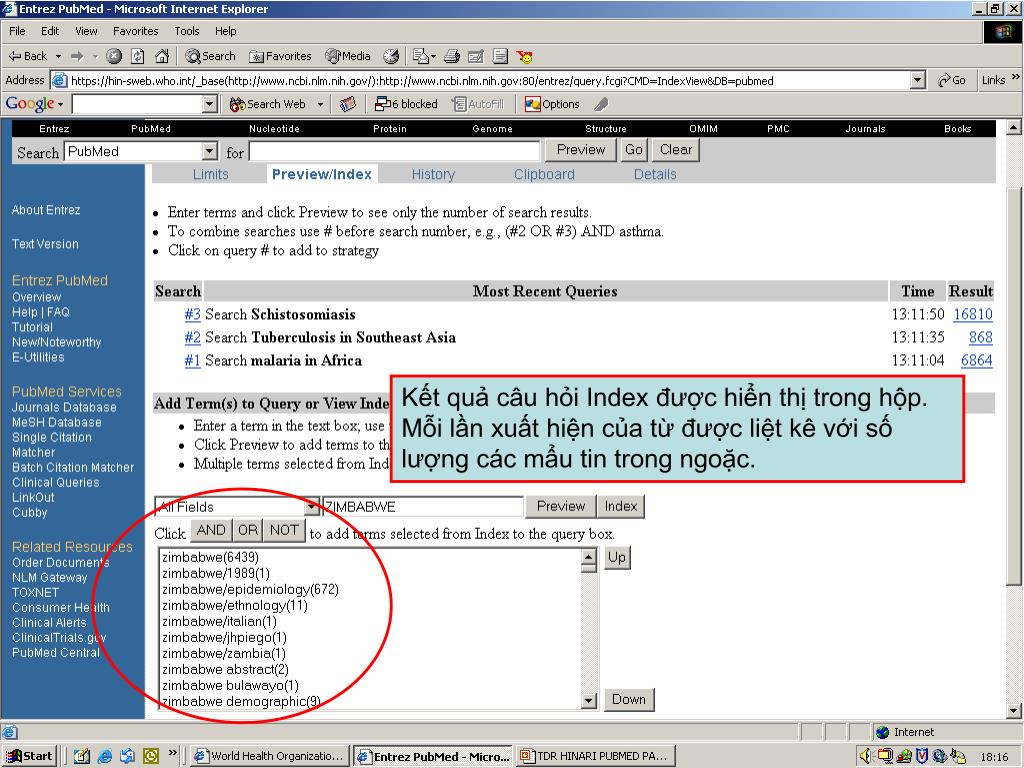This screenshot has height=768, width=1024.
Task: Click the NOT operator button
Action: pos(284,530)
